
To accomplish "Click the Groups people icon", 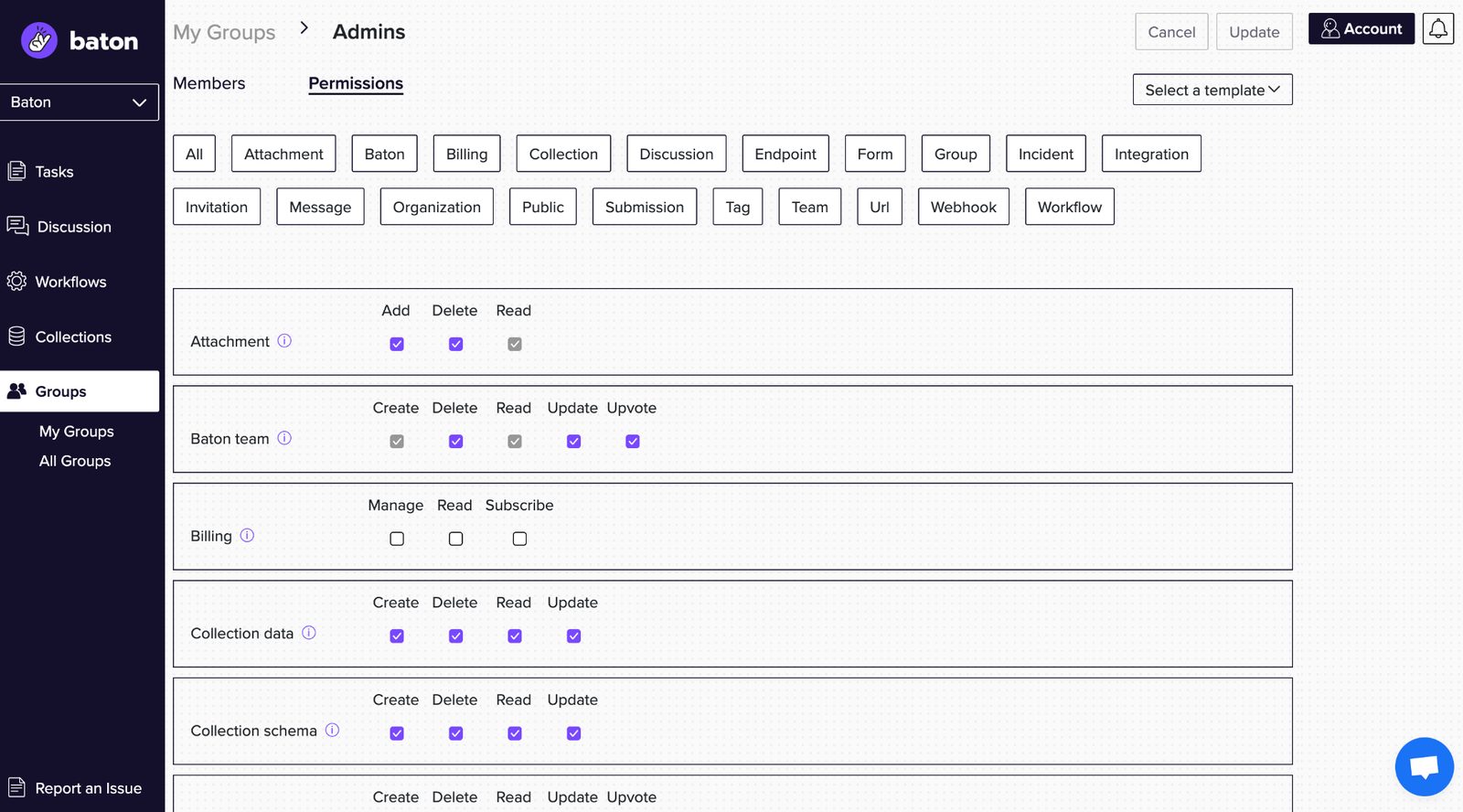I will pyautogui.click(x=16, y=390).
